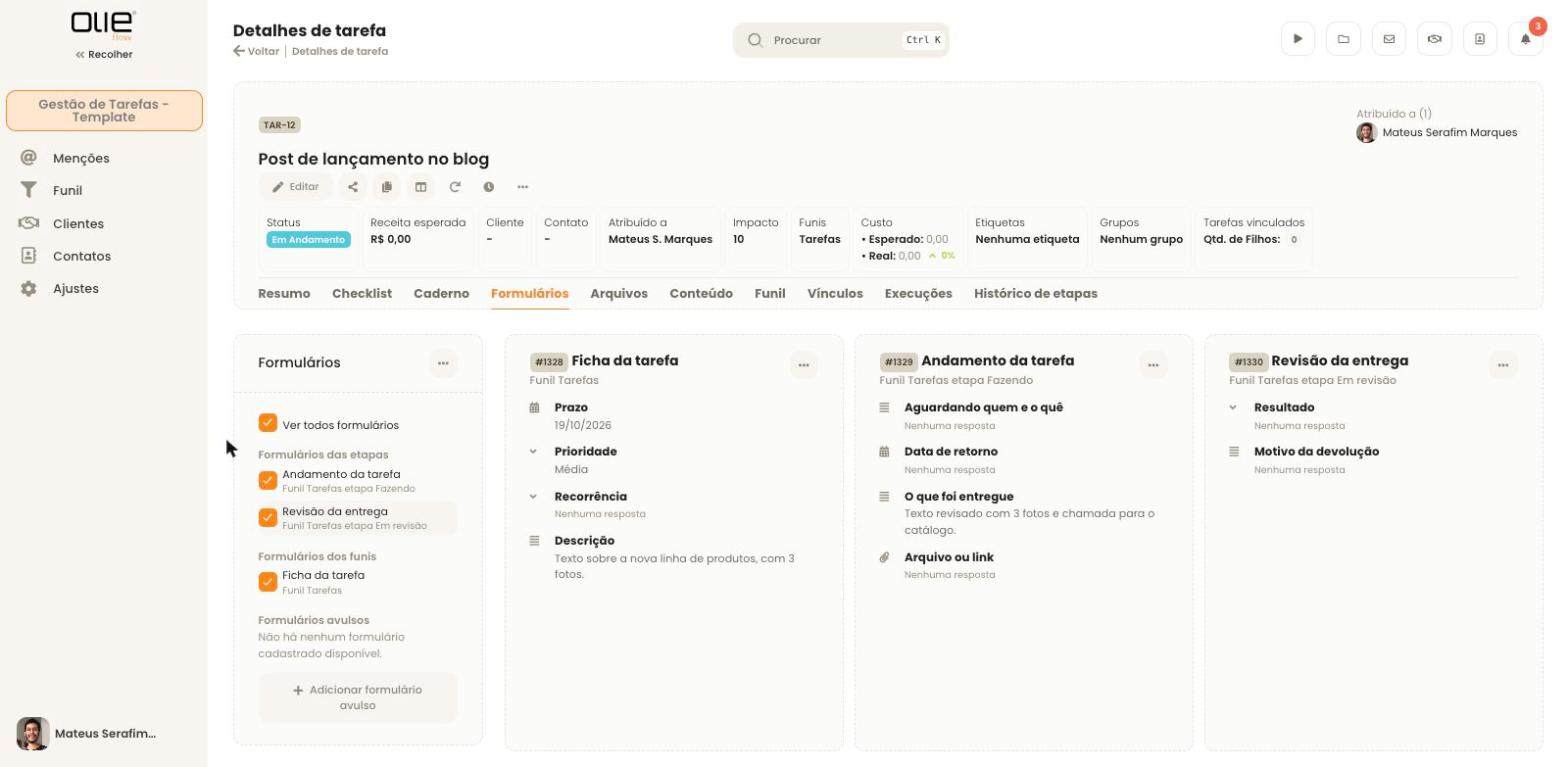Click the play icon in top bar

1298,39
